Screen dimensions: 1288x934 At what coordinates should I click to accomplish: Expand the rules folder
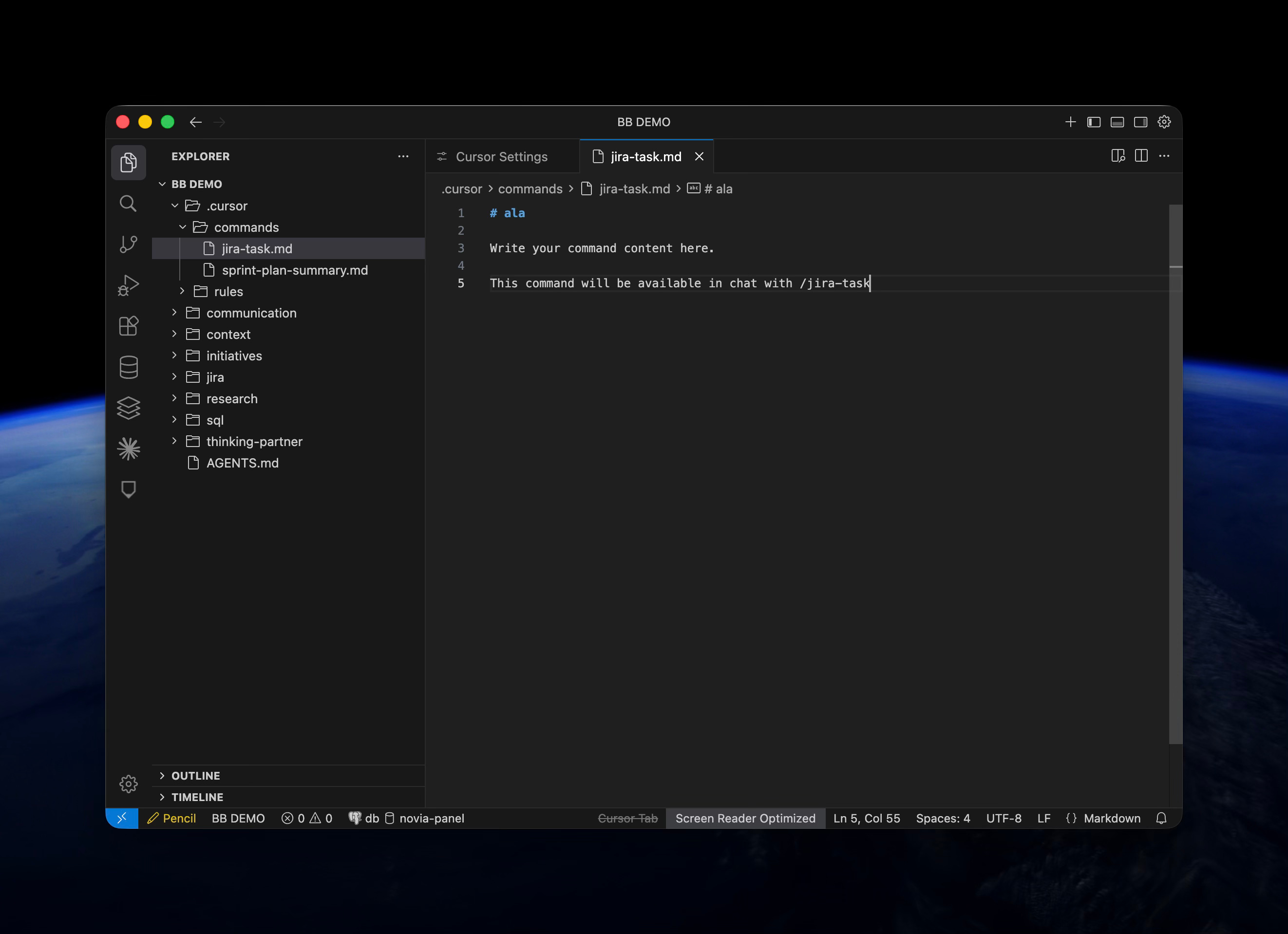pos(228,291)
